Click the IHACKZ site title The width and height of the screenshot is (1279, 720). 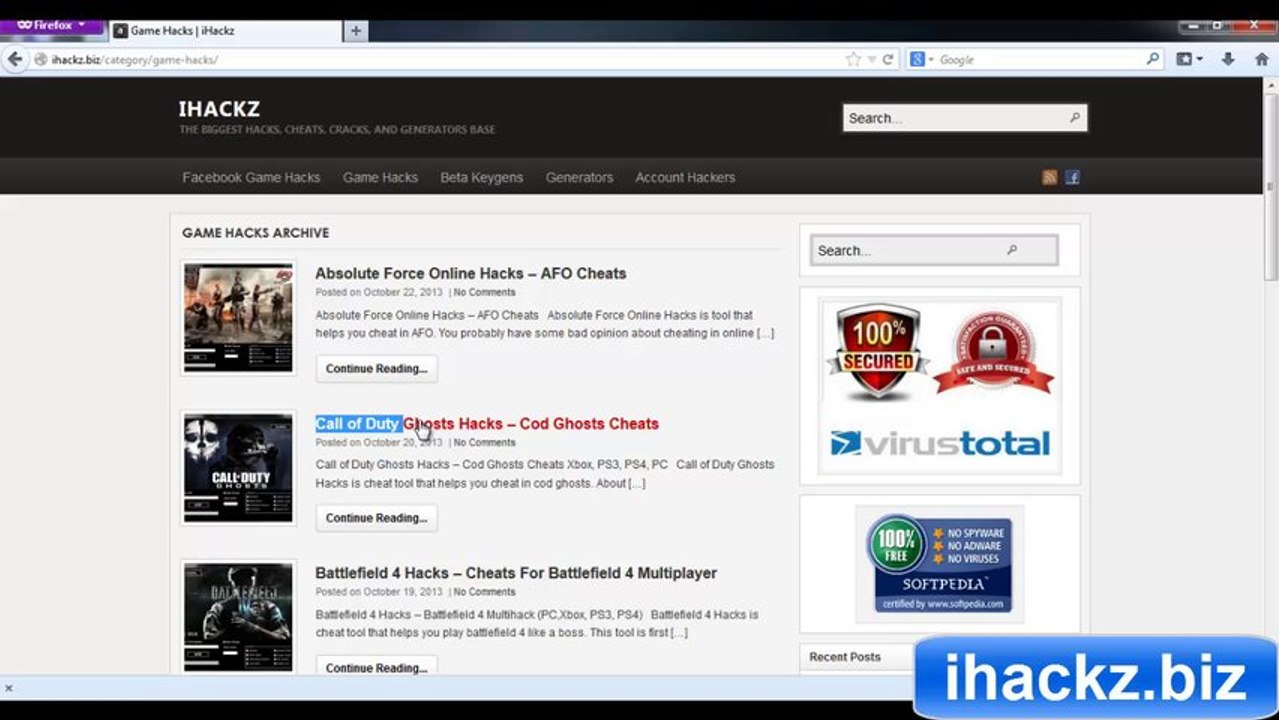(x=219, y=108)
